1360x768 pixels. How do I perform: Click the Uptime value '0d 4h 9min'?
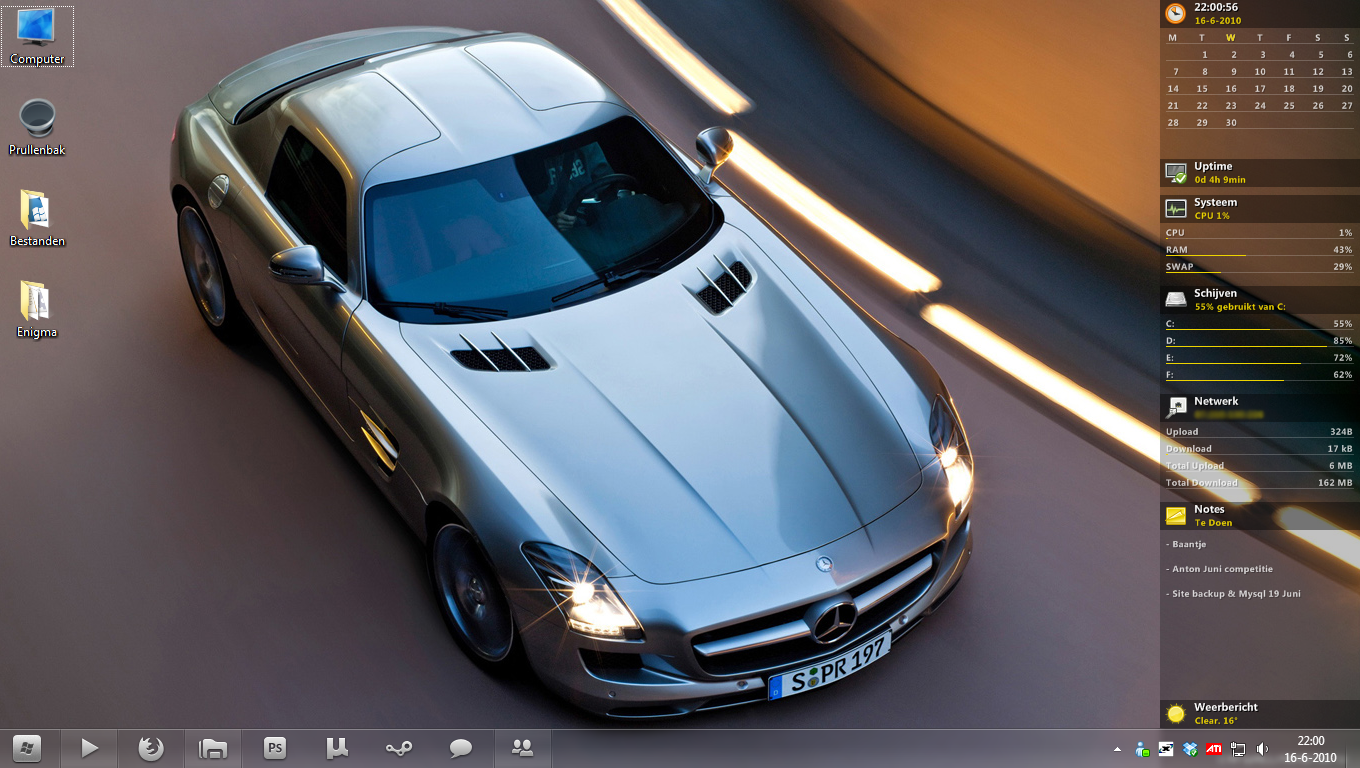pyautogui.click(x=1220, y=180)
